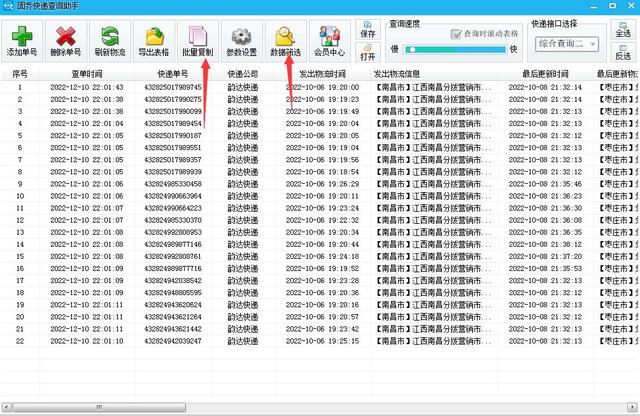Click send time 2022-10-06 19:25:15
Viewport: 640px width, 416px height.
click(x=322, y=341)
